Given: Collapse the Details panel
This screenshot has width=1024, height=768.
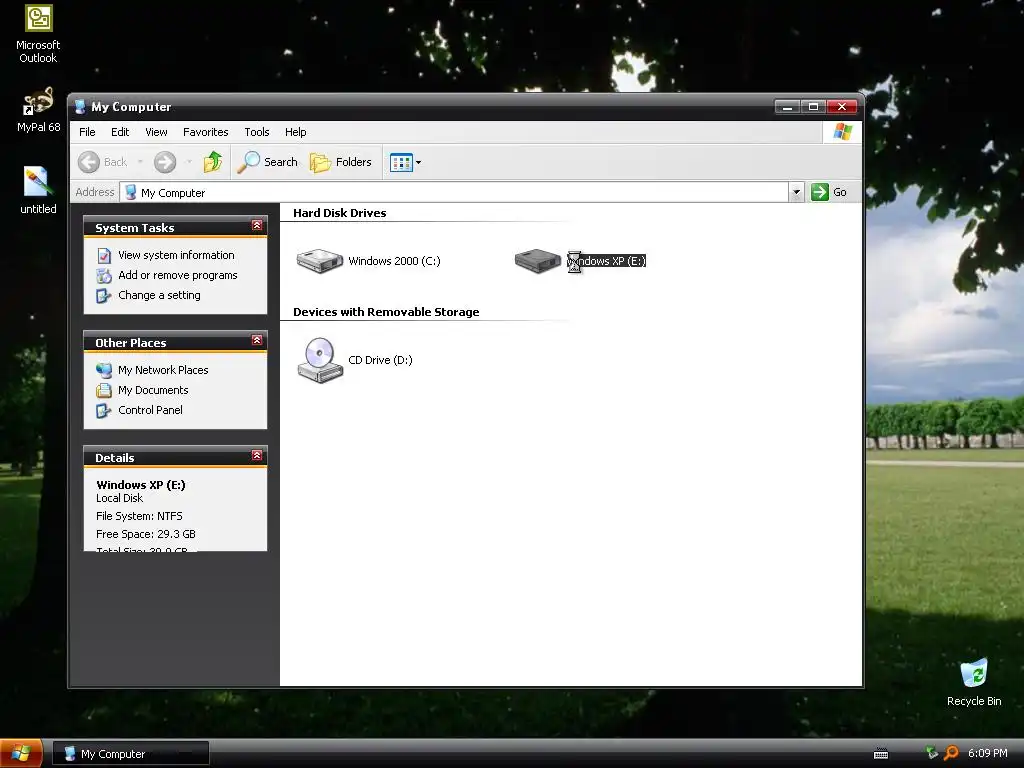Looking at the screenshot, I should click(x=257, y=455).
